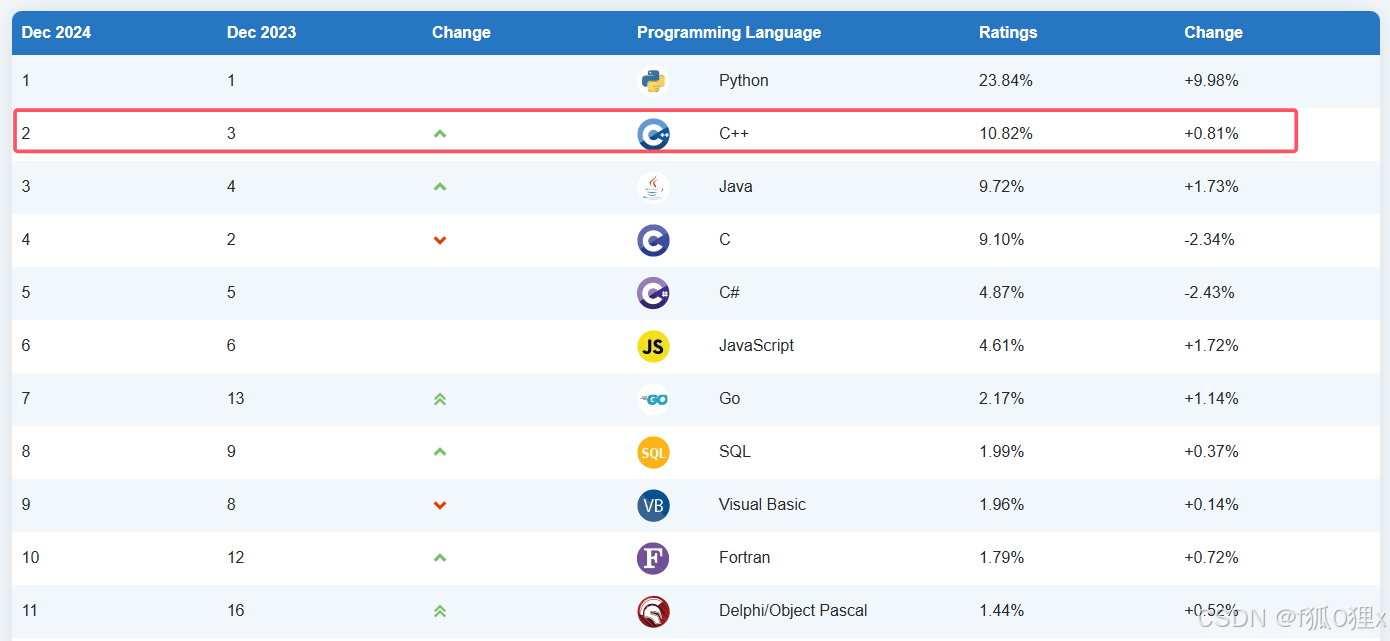
Task: Select the Fortran language name
Action: click(x=745, y=557)
